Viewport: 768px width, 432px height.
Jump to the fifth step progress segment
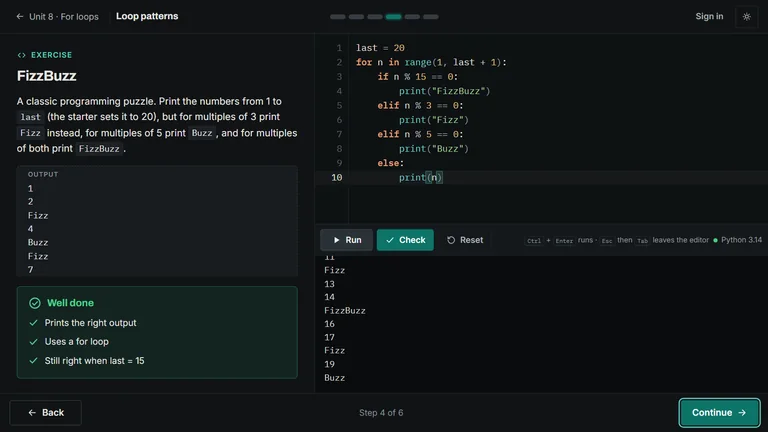click(x=412, y=17)
